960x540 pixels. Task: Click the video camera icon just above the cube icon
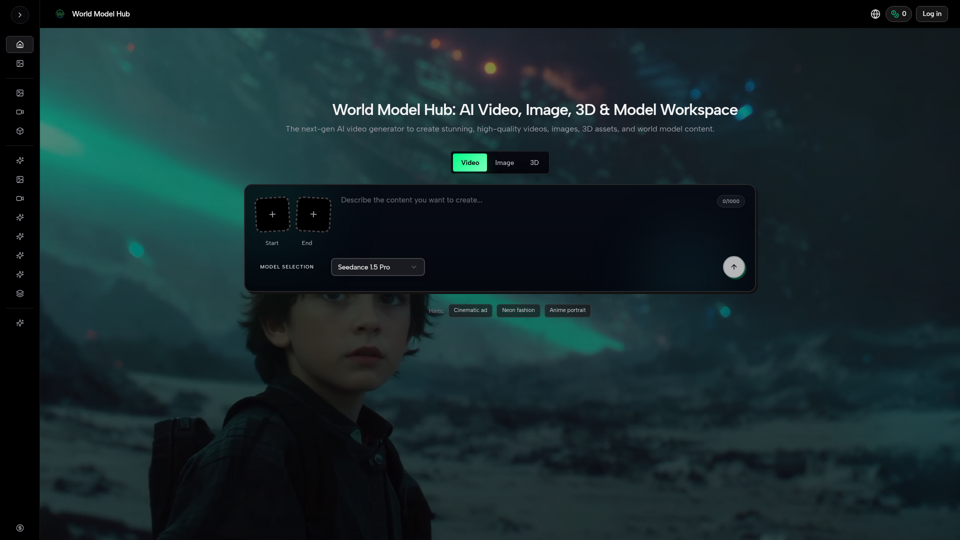pyautogui.click(x=20, y=112)
